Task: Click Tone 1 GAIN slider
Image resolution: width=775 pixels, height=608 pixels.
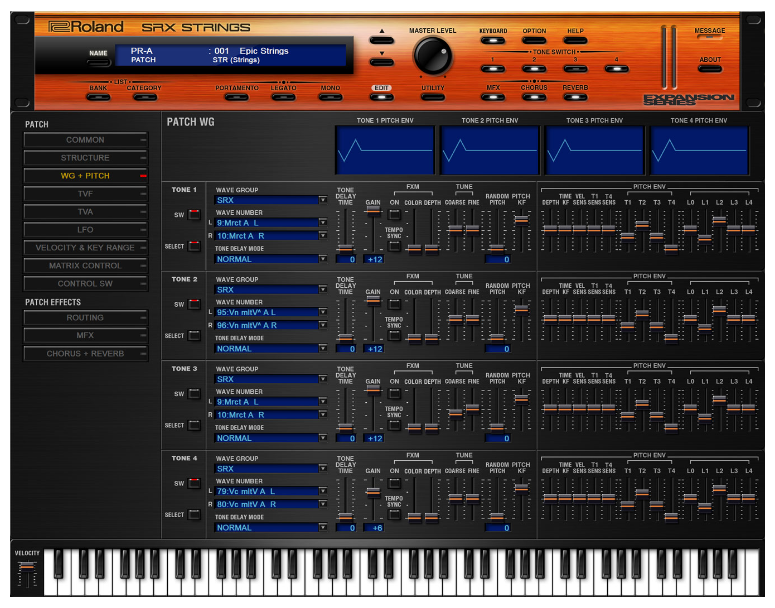Action: (x=373, y=211)
